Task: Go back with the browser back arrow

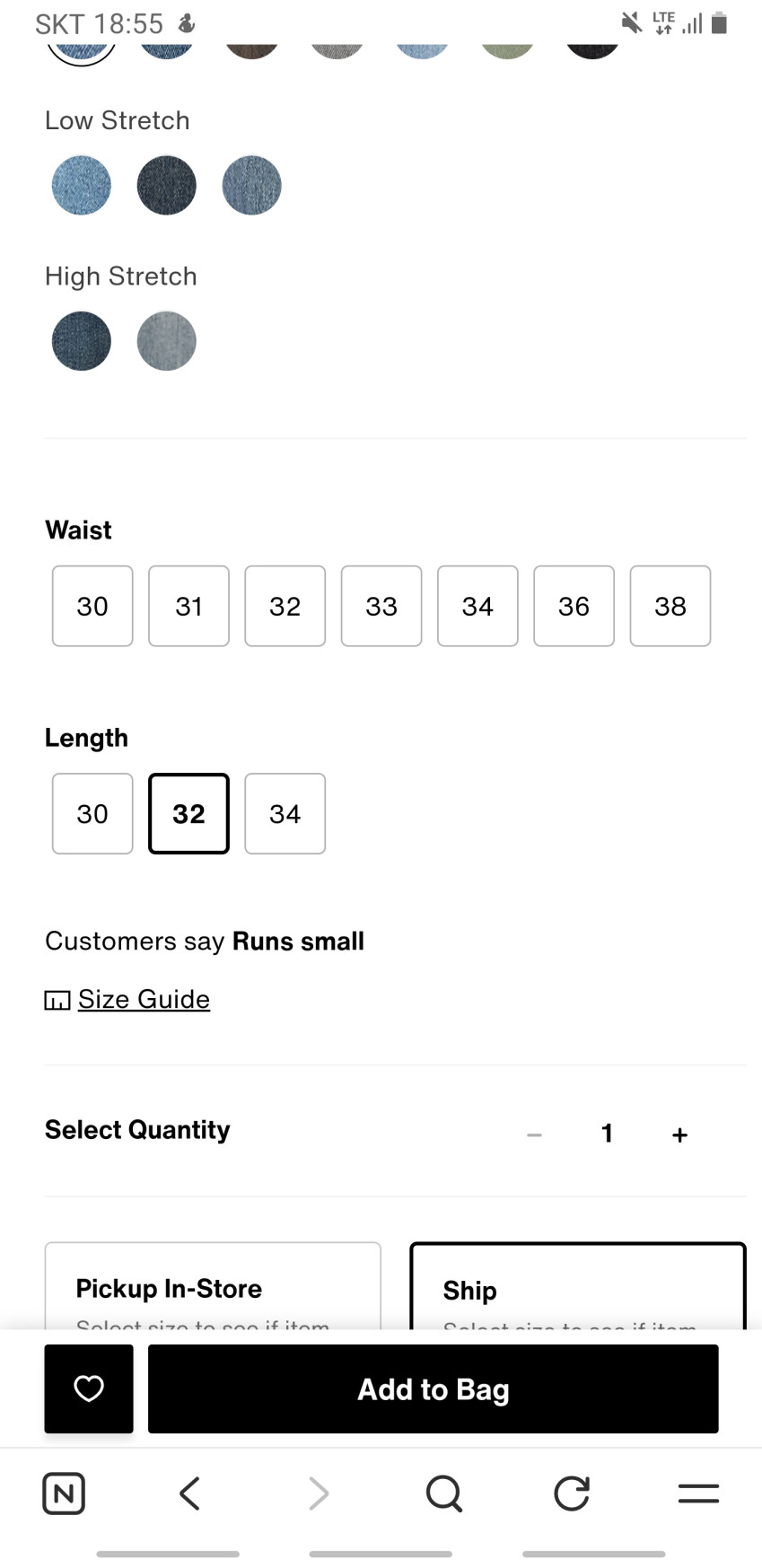Action: [189, 1494]
